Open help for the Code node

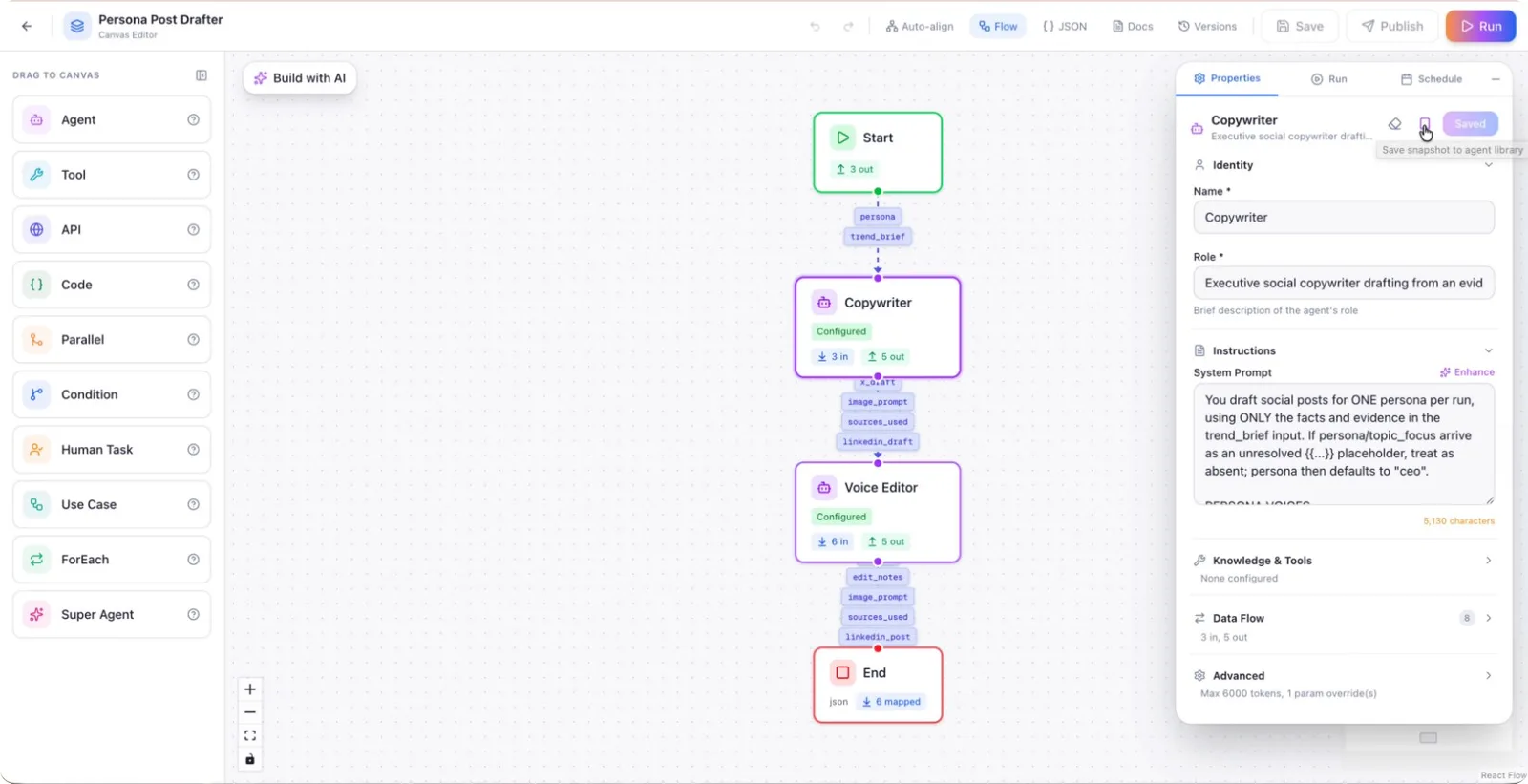tap(193, 285)
